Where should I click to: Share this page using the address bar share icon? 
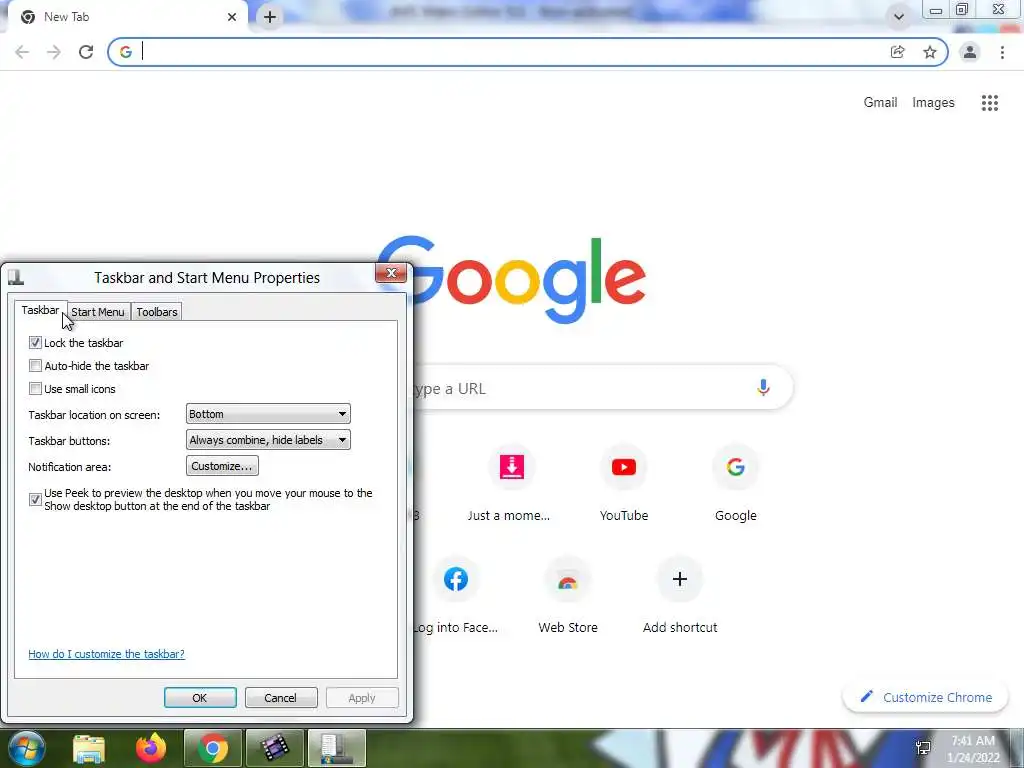point(898,52)
